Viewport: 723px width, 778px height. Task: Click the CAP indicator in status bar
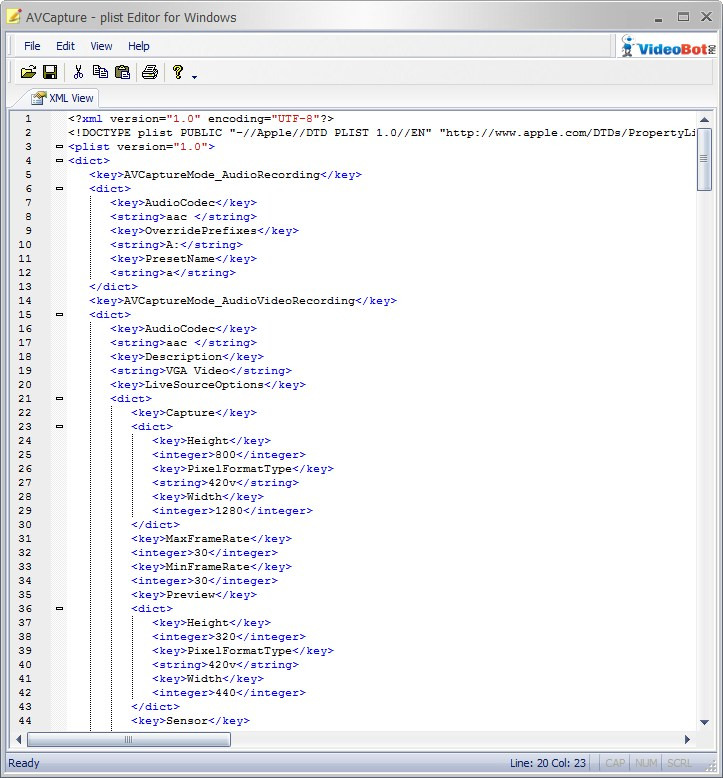coord(615,763)
